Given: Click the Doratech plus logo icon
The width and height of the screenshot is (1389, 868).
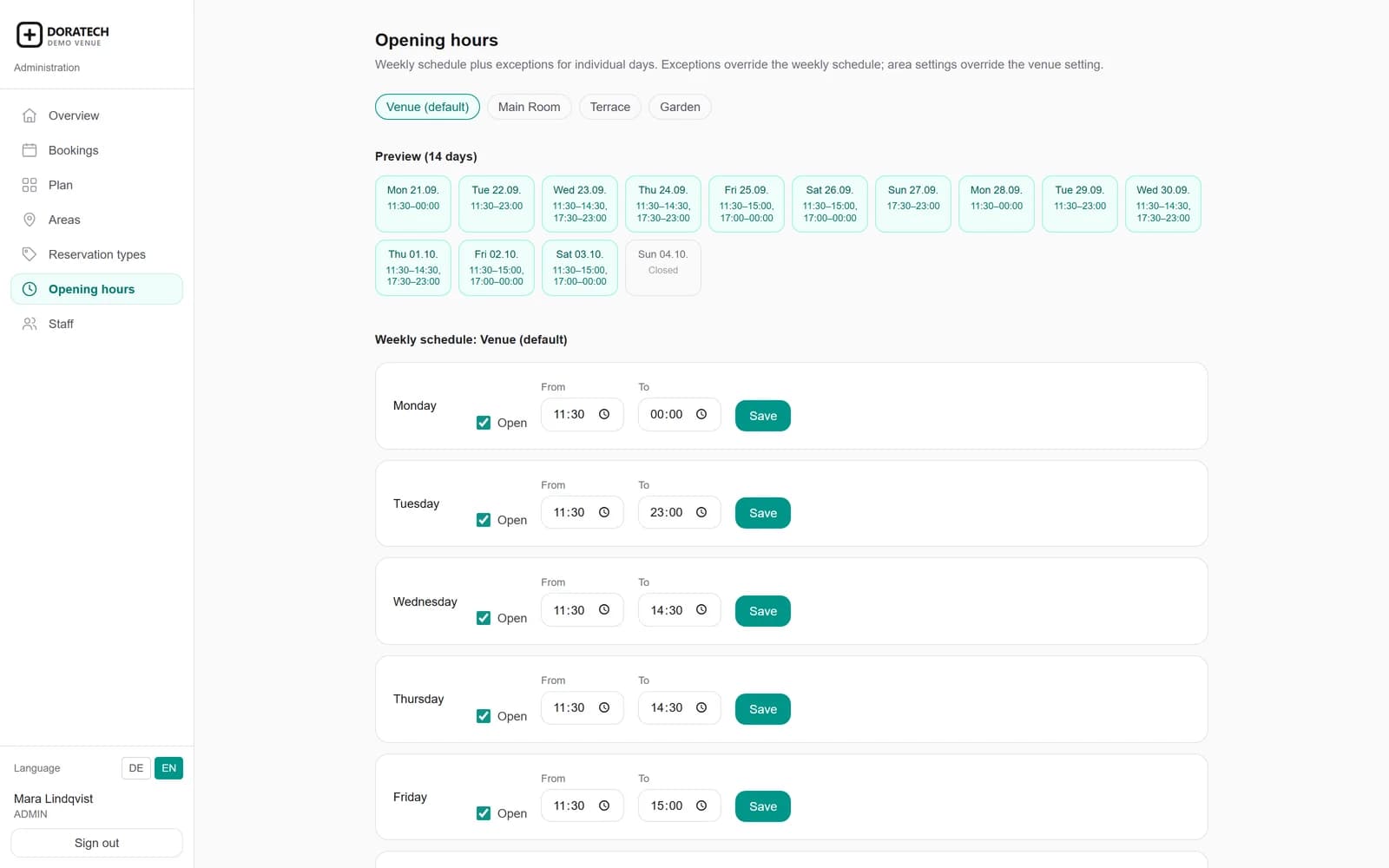Looking at the screenshot, I should (x=30, y=35).
